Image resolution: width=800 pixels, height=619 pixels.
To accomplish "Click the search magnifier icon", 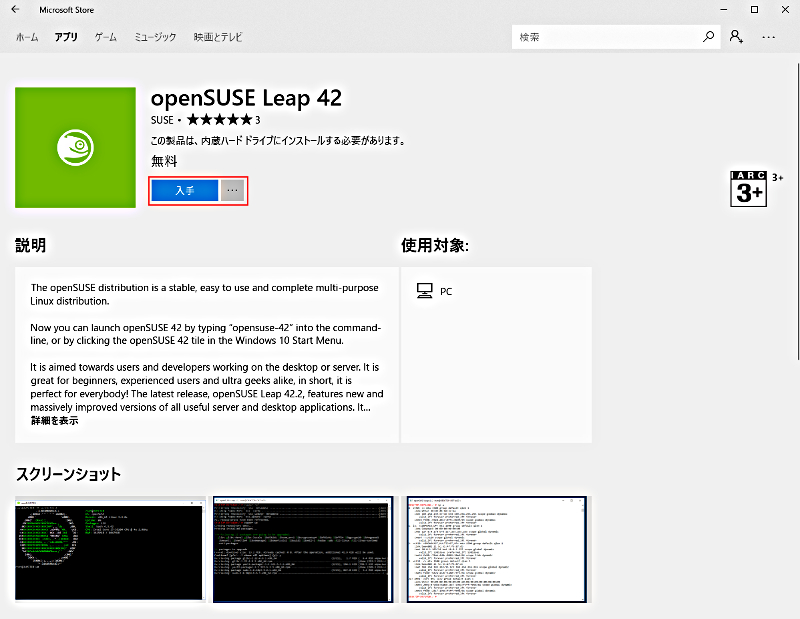I will tap(708, 37).
